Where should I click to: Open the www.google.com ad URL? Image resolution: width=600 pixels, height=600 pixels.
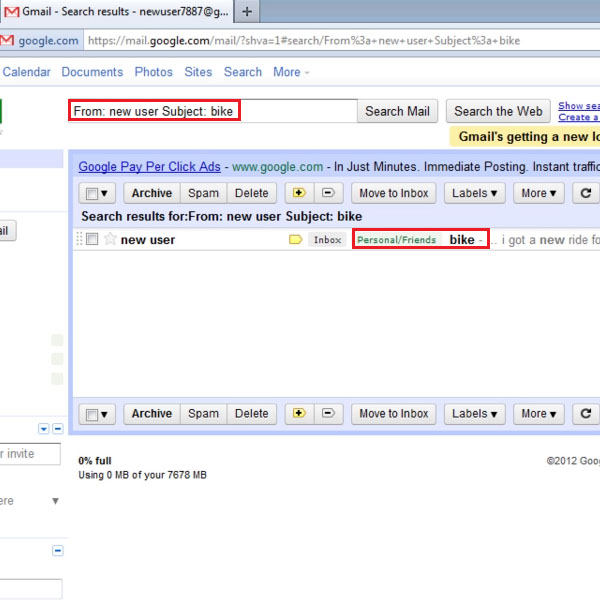(277, 167)
